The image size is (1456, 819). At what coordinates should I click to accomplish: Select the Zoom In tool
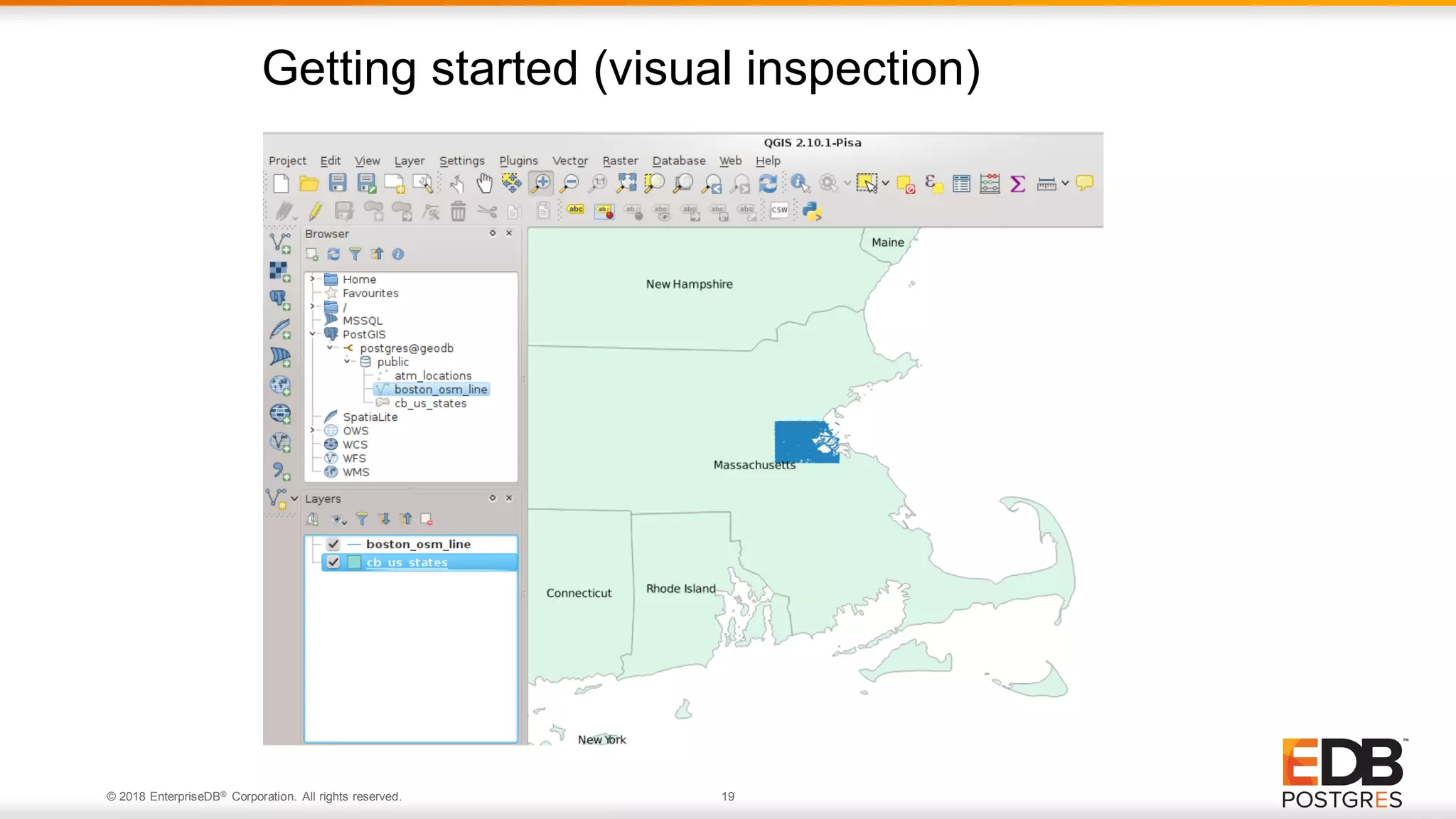point(541,183)
